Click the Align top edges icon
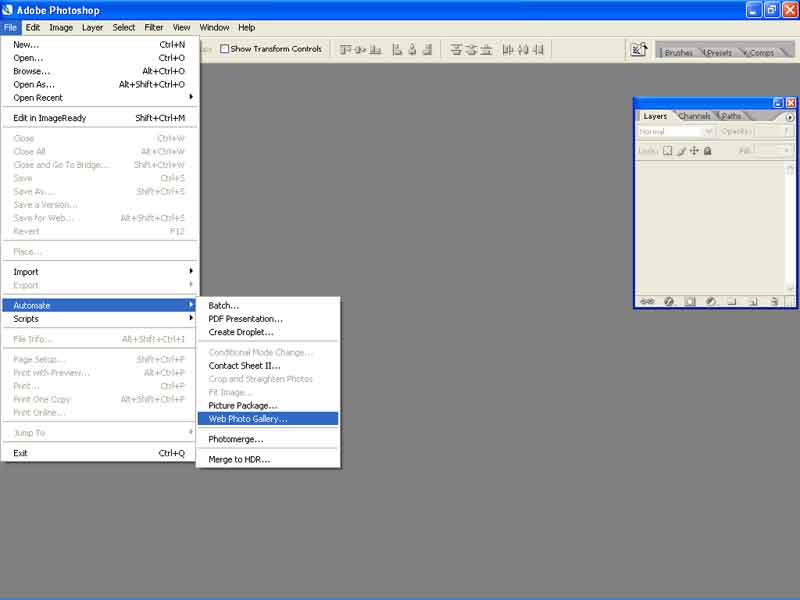This screenshot has height=600, width=800. (345, 49)
